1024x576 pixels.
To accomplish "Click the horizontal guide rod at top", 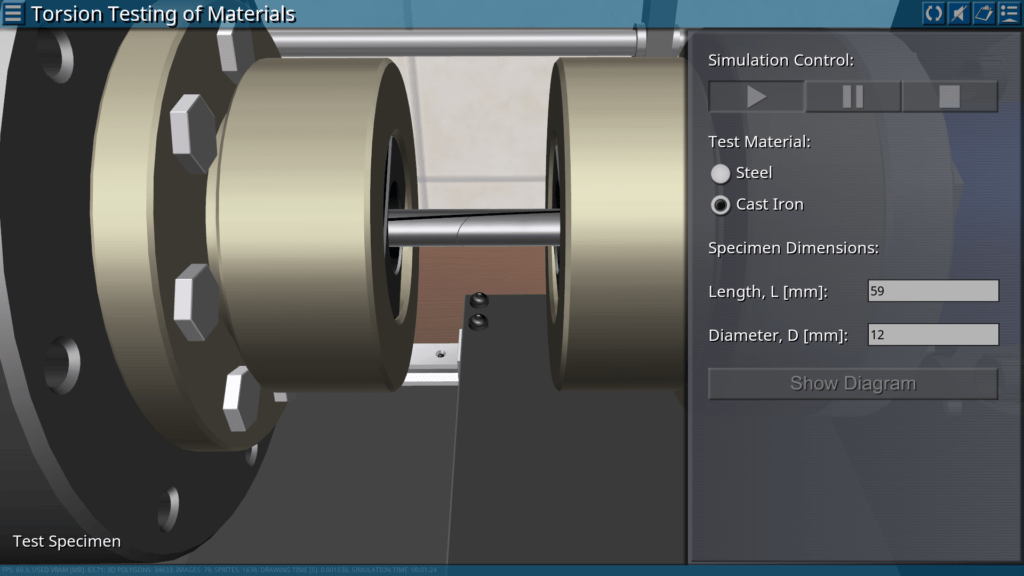I will coord(450,43).
